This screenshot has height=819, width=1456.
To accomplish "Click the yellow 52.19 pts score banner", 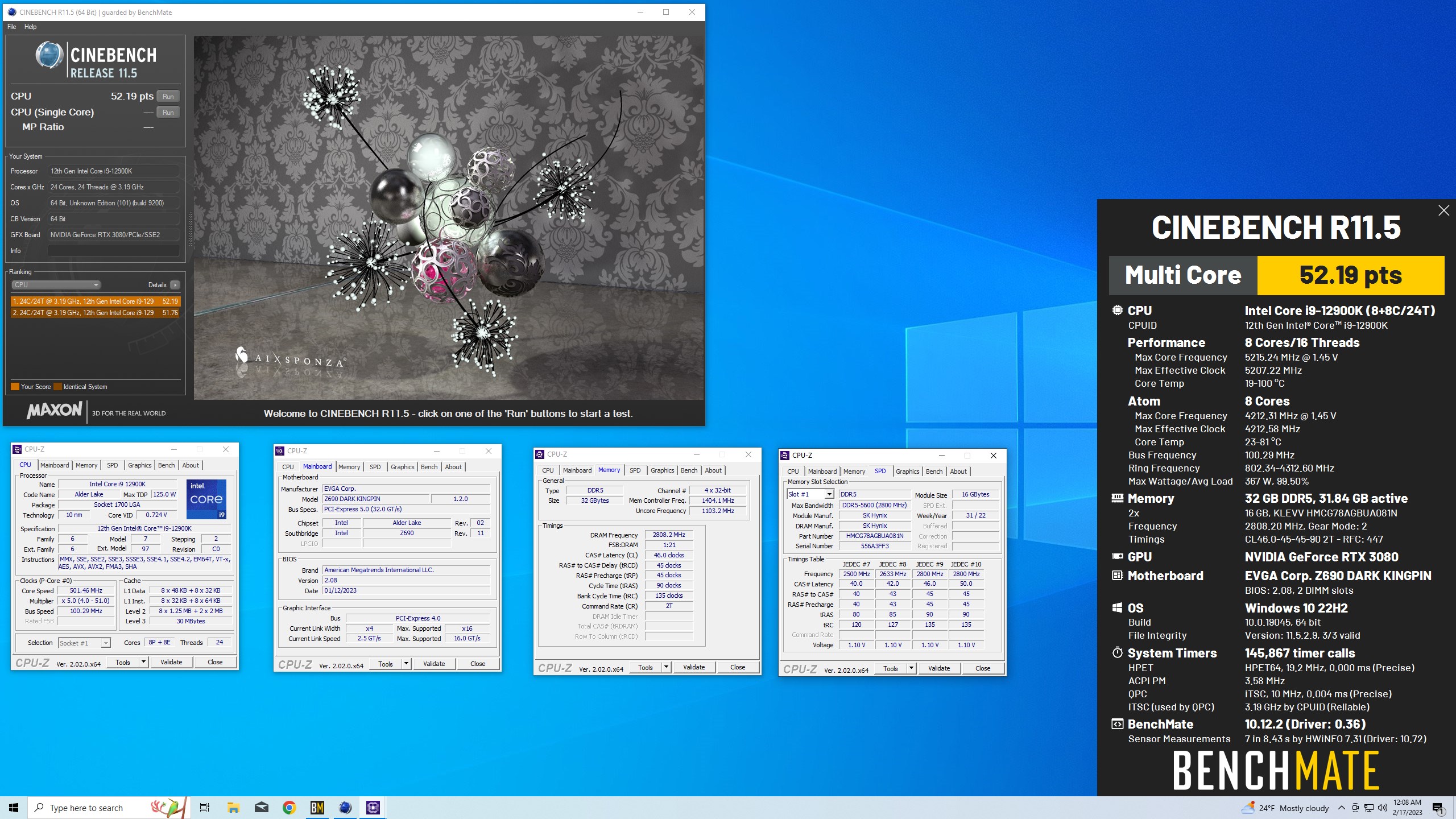I will point(1350,275).
